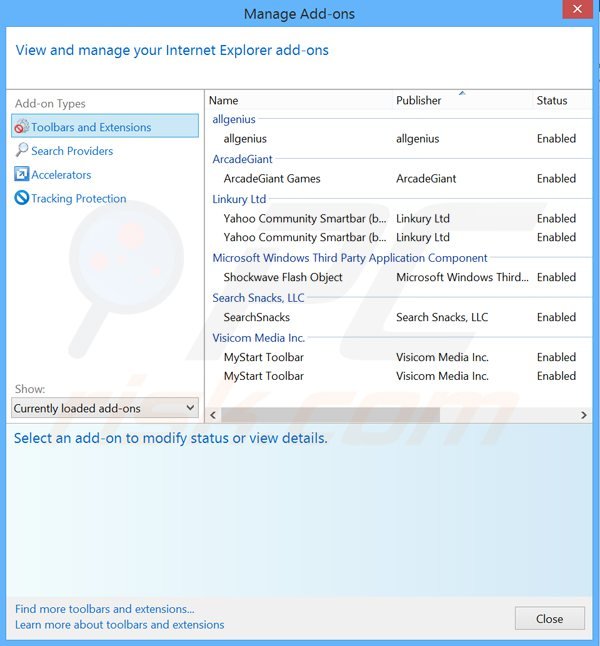Select the Visicom Media Inc. group header
This screenshot has width=600, height=646.
pos(258,338)
